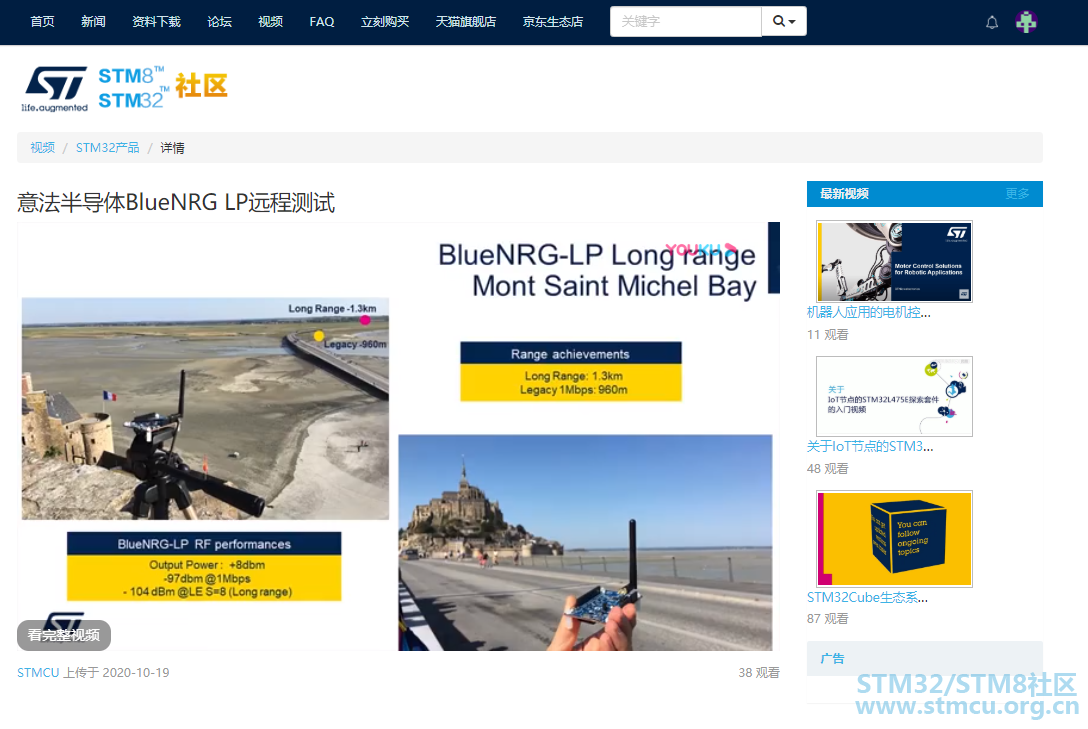Click the search magnifier dropdown button
Screen dimensions: 1088x729
coord(784,22)
